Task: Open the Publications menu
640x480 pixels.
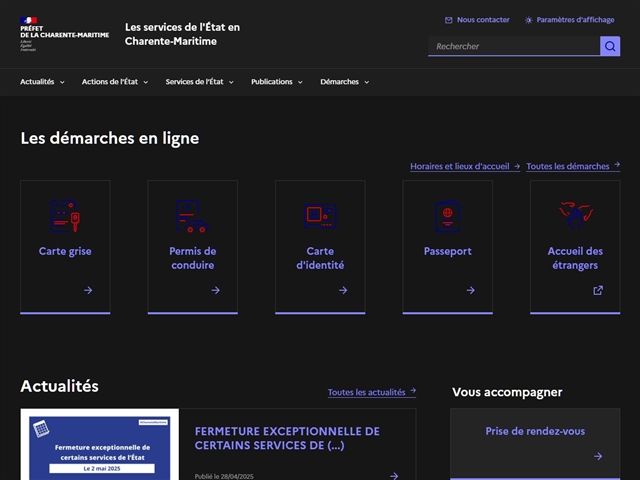Action: 277,82
